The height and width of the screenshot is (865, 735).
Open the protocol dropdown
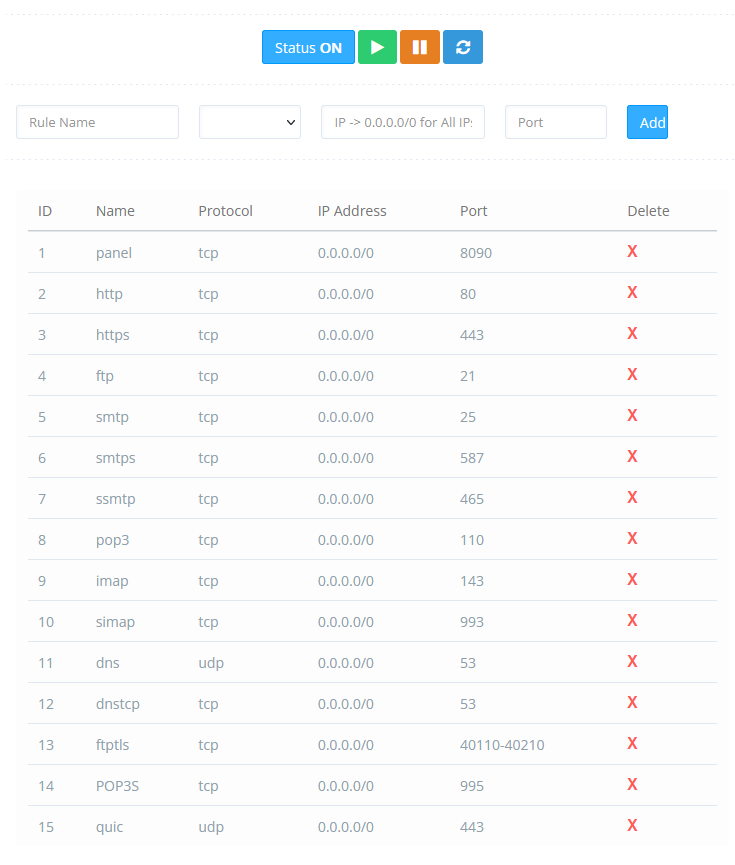249,122
